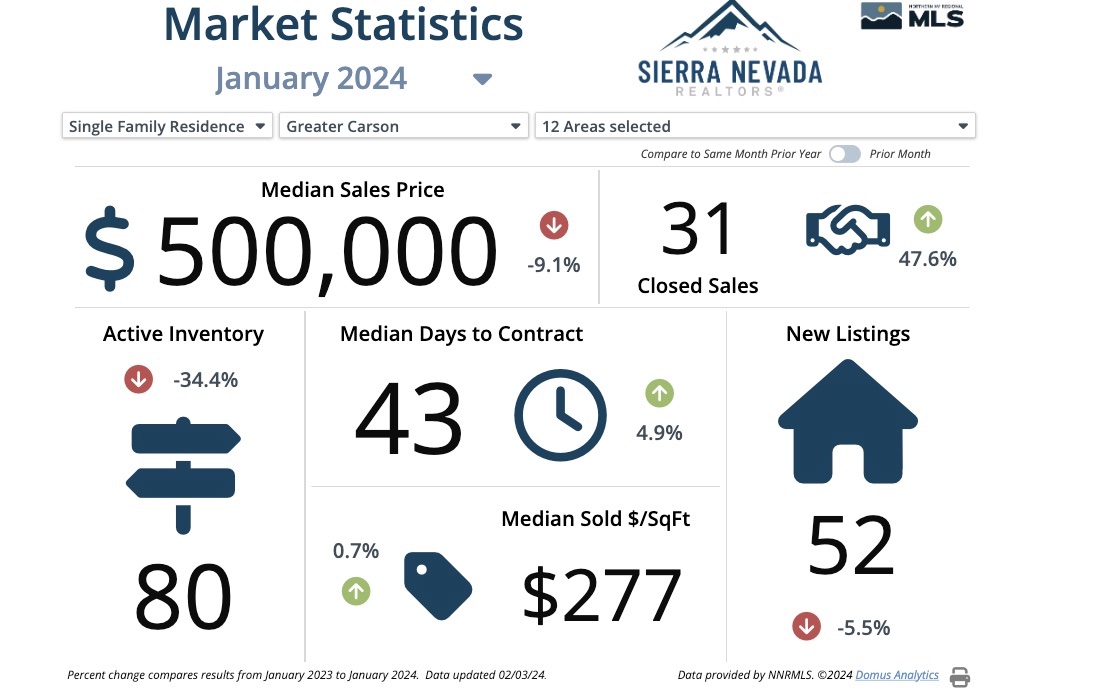Image resolution: width=1096 pixels, height=691 pixels.
Task: Click the Market Statistics title
Action: tap(343, 25)
